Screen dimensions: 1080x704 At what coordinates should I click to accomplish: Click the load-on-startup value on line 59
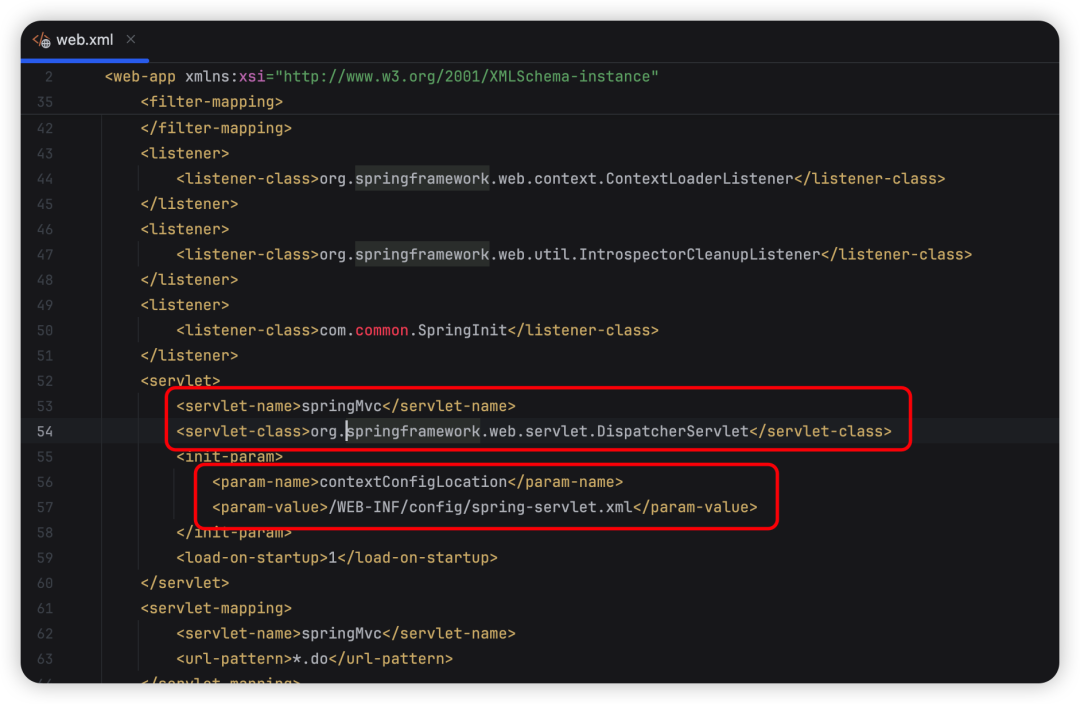tap(333, 558)
